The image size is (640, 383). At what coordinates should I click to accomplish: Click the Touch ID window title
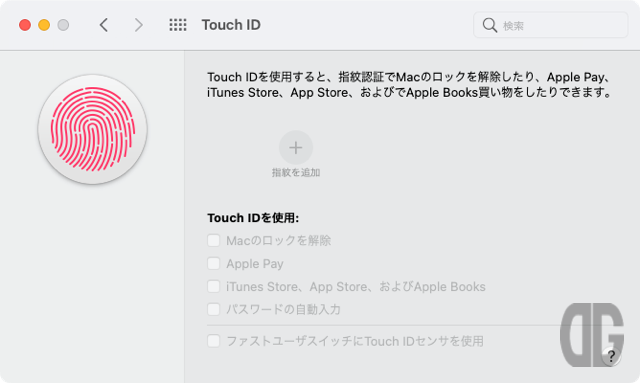click(231, 25)
